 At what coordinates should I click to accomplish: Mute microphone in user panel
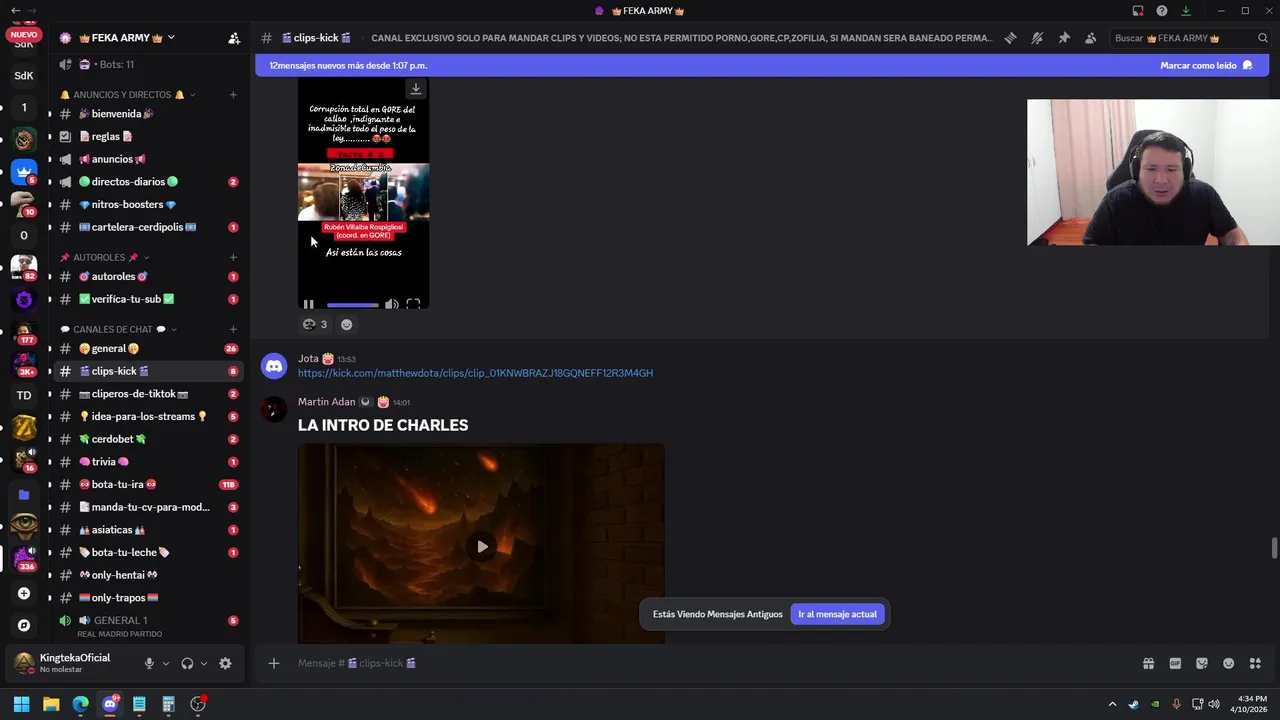pos(149,663)
